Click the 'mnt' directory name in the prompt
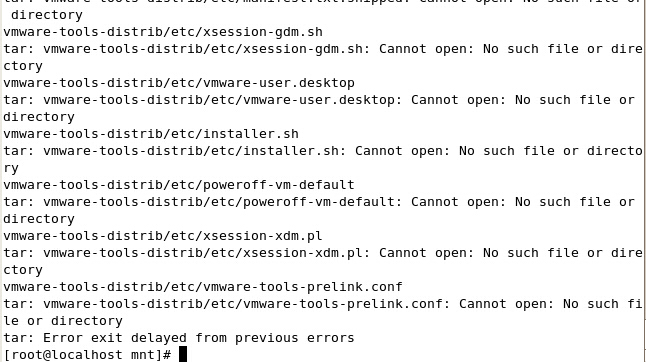The image size is (646, 362). click(143, 355)
